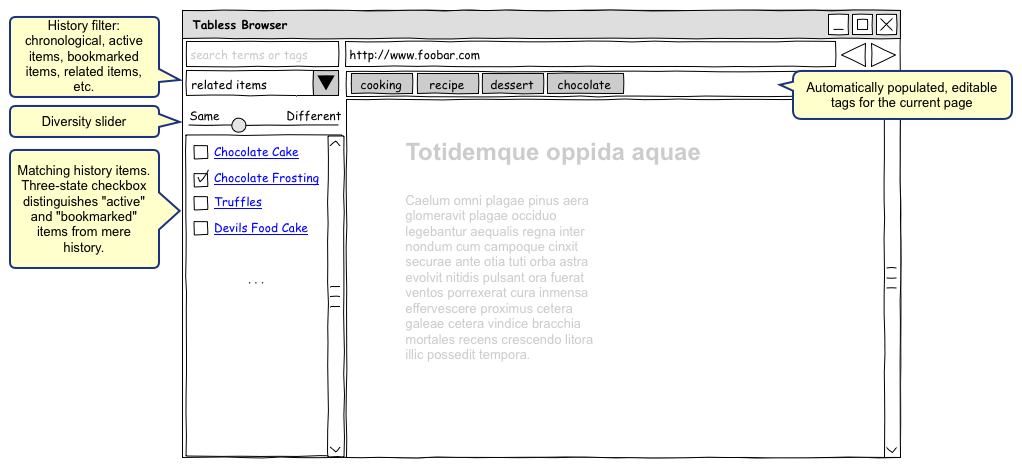Click the diversity slider handle
This screenshot has width=1022, height=467.
239,125
